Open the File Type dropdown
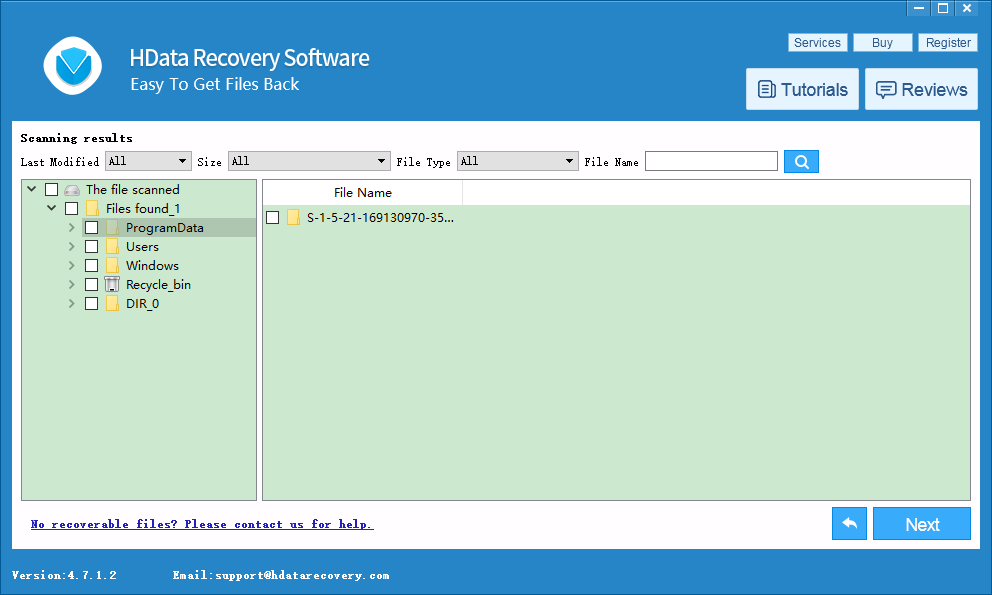The image size is (992, 595). [518, 161]
